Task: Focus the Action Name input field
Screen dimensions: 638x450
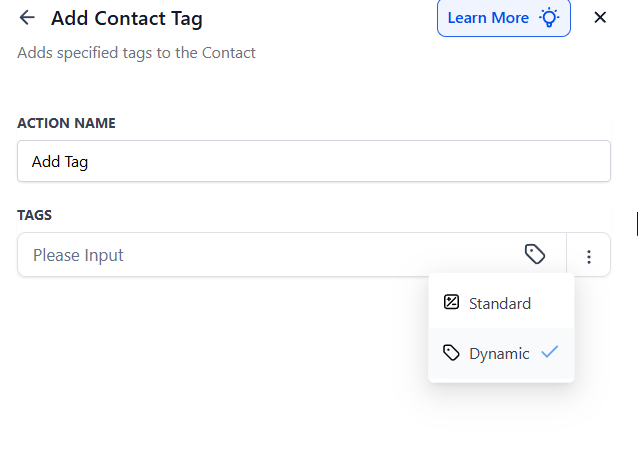Action: pos(314,161)
